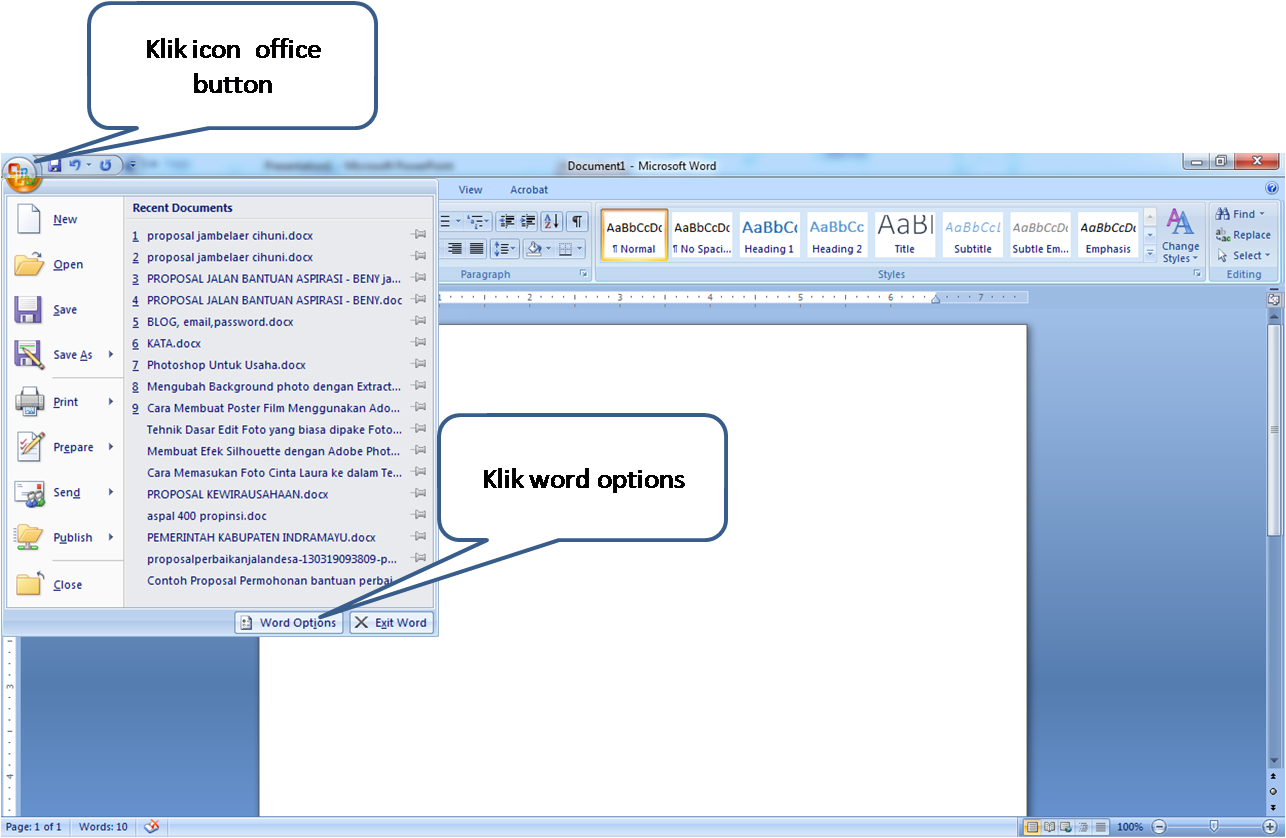Expand the Print submenu arrow
The height and width of the screenshot is (838, 1286).
click(x=111, y=402)
